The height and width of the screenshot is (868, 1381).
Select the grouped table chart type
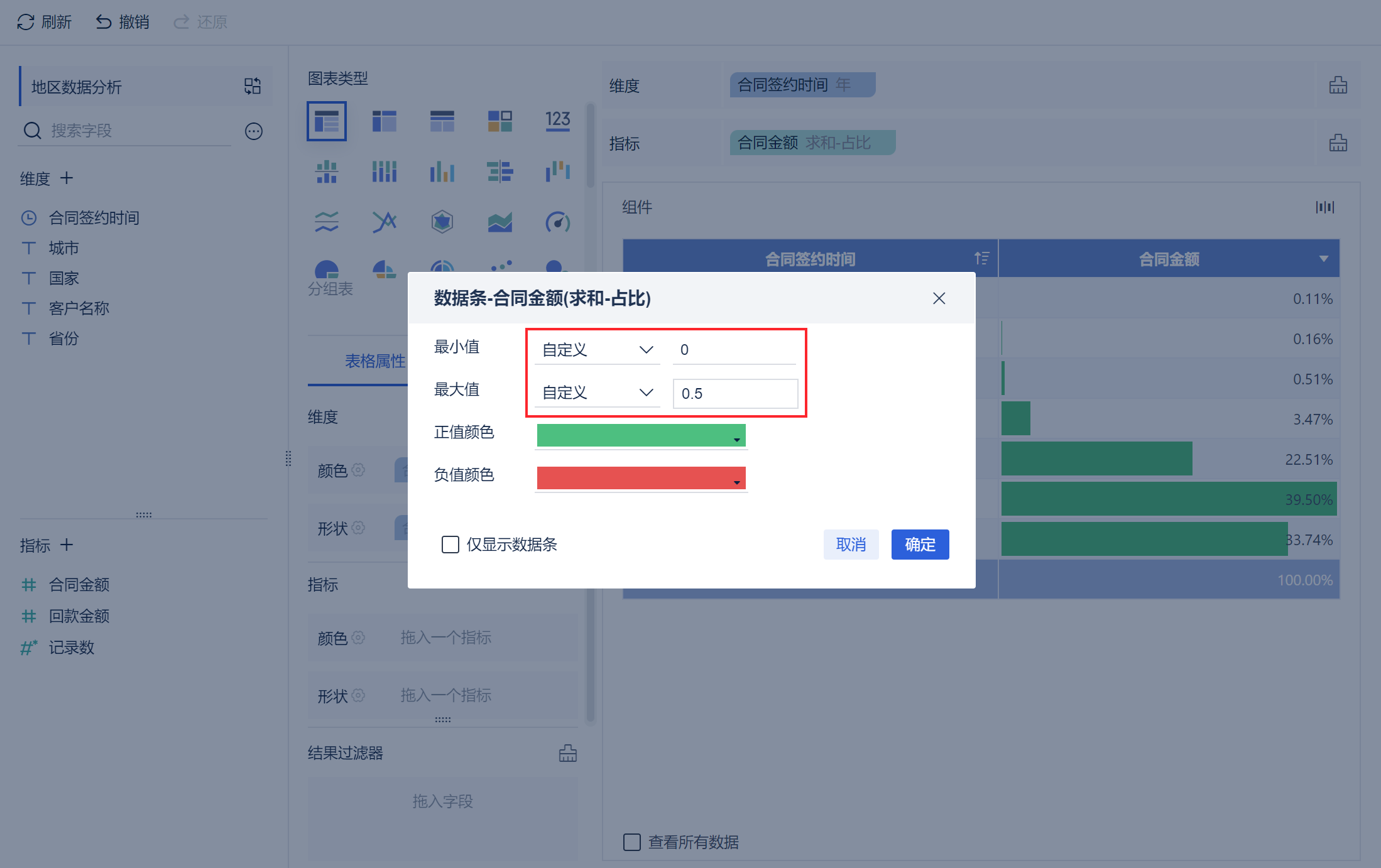pos(327,121)
